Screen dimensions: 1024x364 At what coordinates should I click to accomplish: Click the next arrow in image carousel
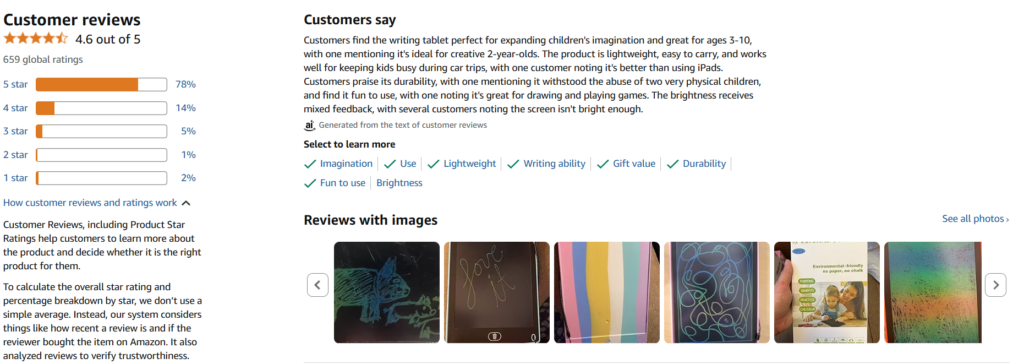(x=995, y=285)
